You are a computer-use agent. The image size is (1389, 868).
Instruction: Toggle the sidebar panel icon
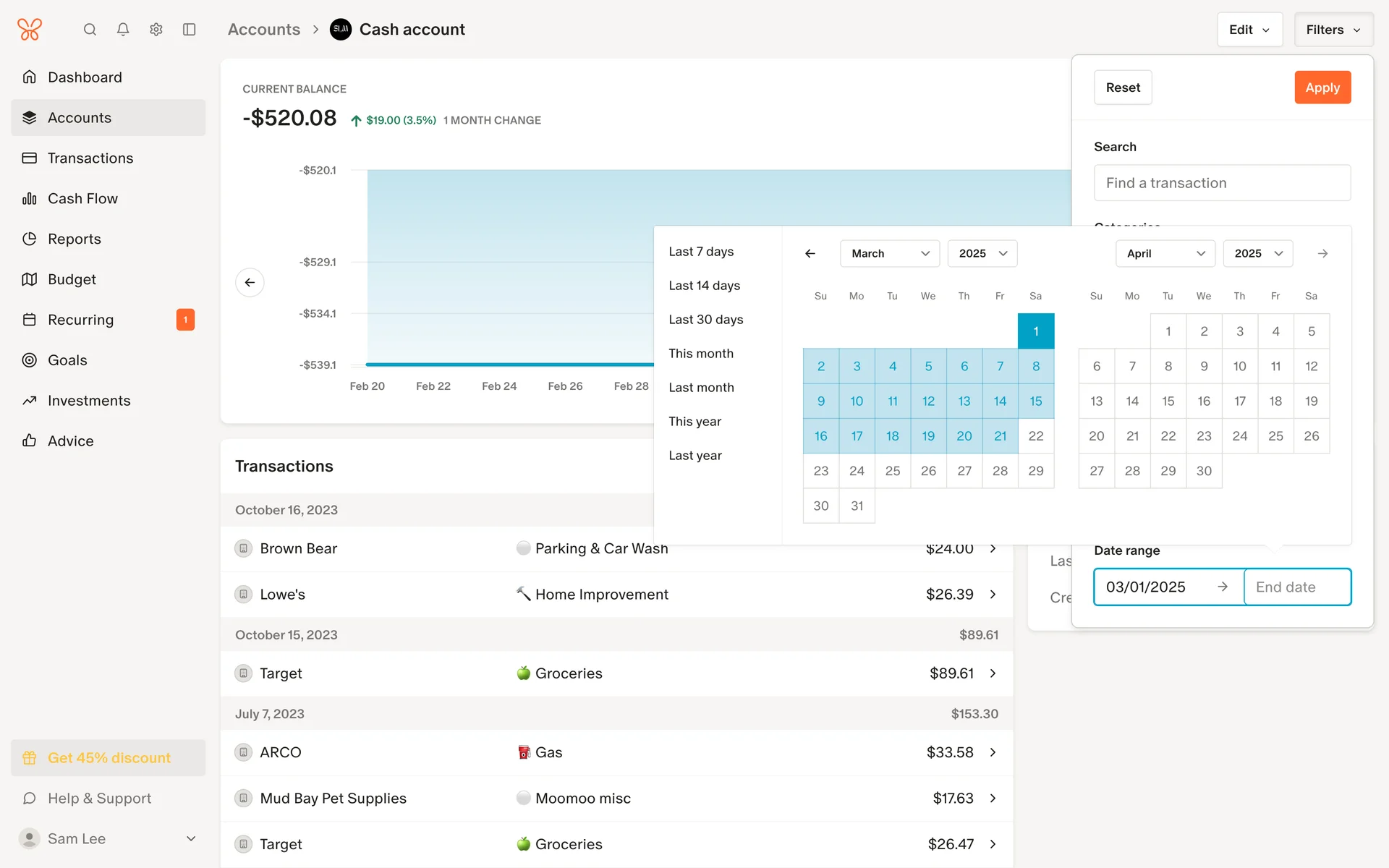190,30
